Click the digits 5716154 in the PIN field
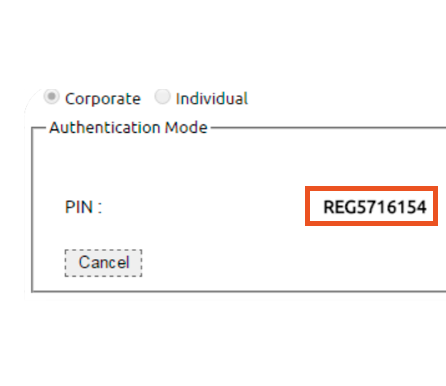The height and width of the screenshot is (386, 446). click(x=391, y=207)
